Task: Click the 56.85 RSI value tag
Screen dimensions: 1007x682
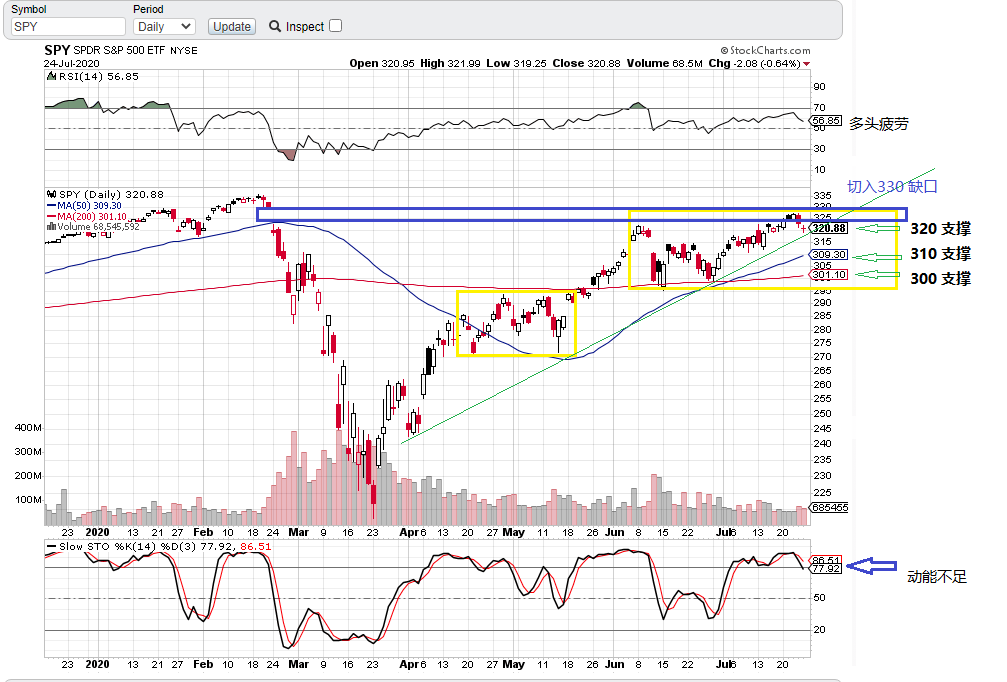Action: click(826, 121)
